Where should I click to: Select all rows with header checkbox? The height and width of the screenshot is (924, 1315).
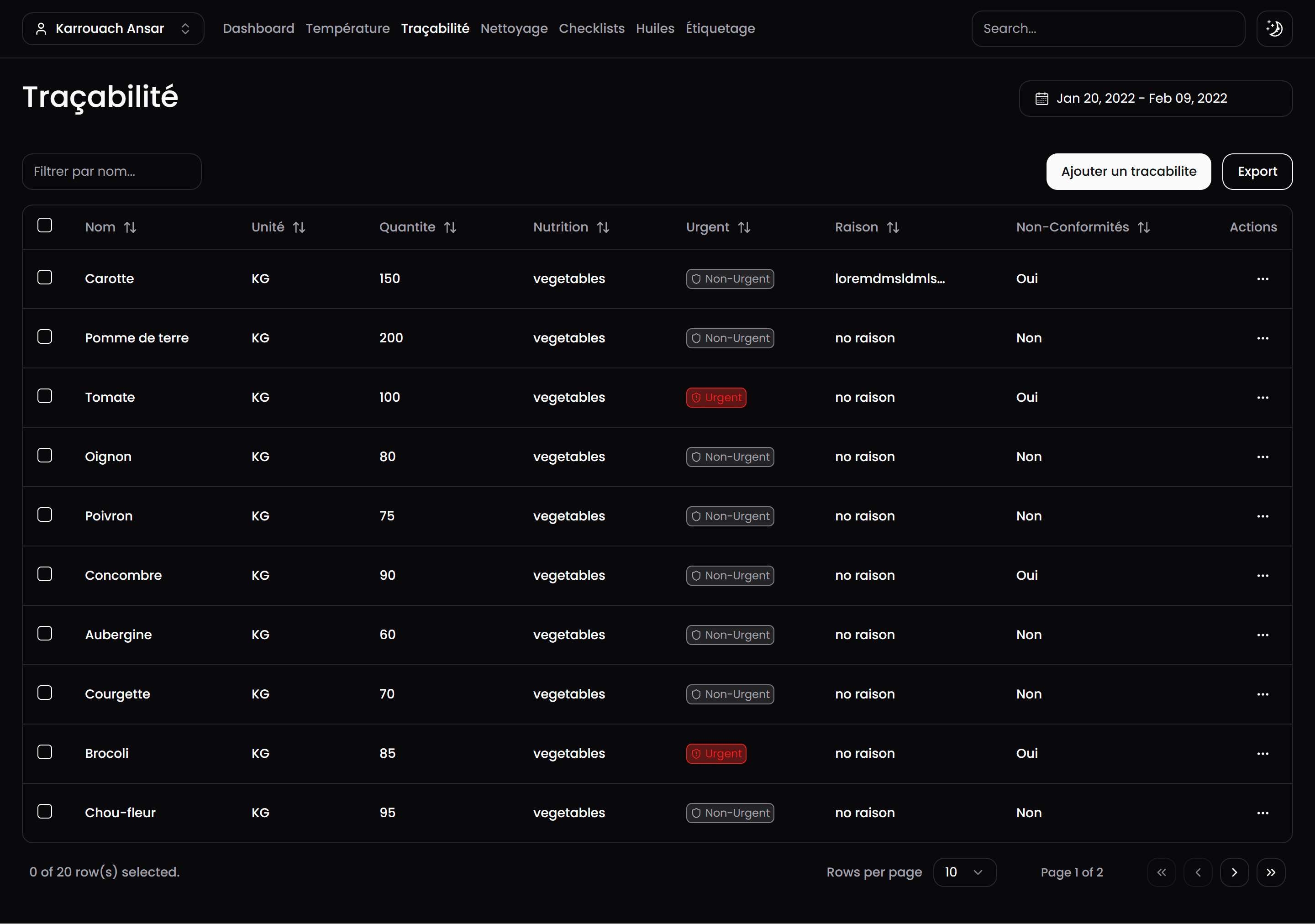coord(45,226)
